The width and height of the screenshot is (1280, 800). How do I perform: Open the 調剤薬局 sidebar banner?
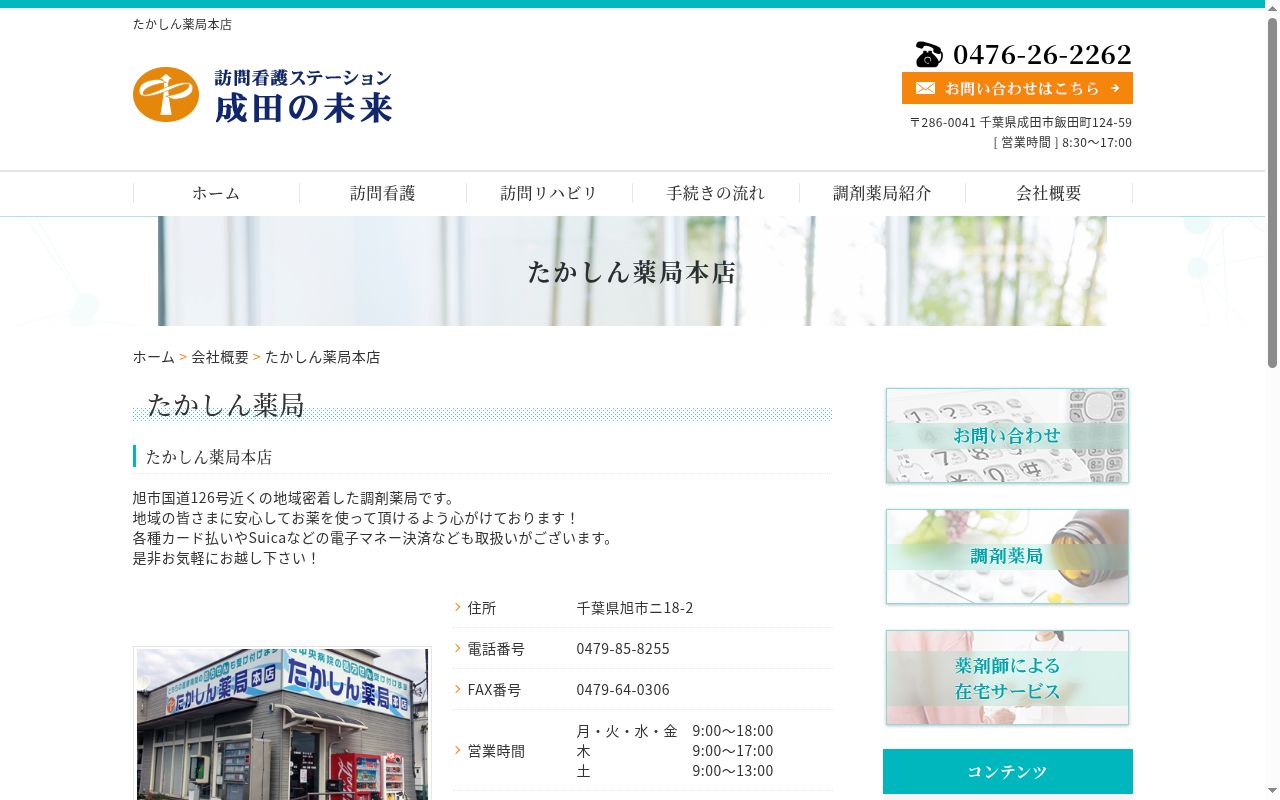[1007, 557]
